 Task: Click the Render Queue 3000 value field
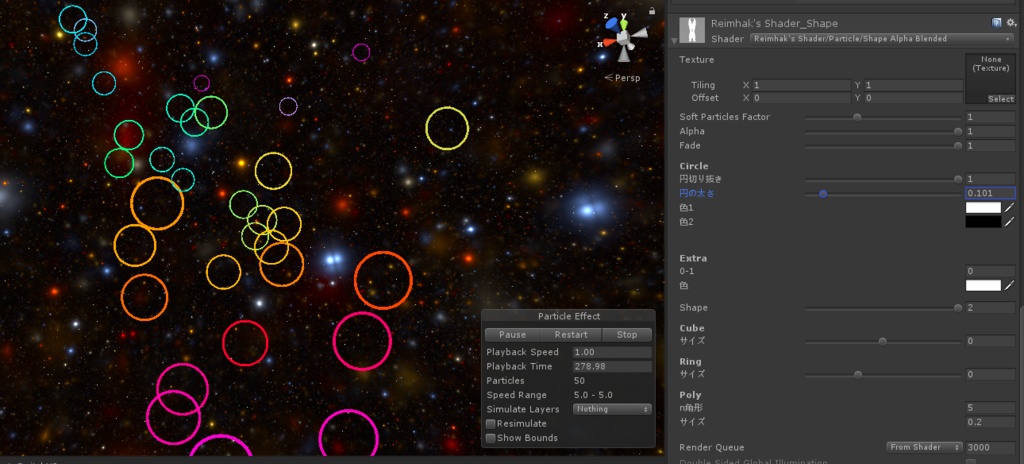[991, 448]
